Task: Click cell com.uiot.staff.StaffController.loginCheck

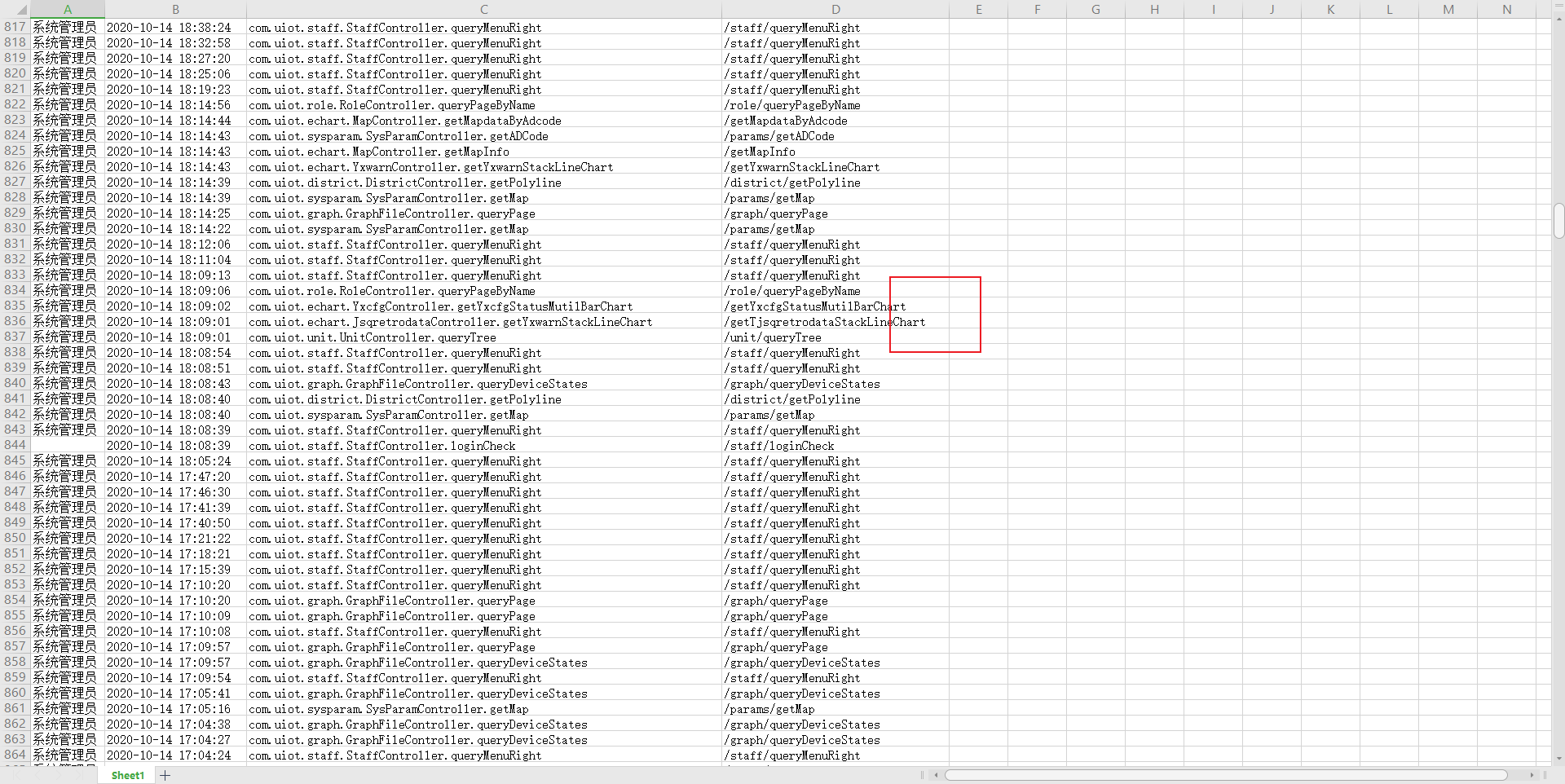Action: coord(484,446)
